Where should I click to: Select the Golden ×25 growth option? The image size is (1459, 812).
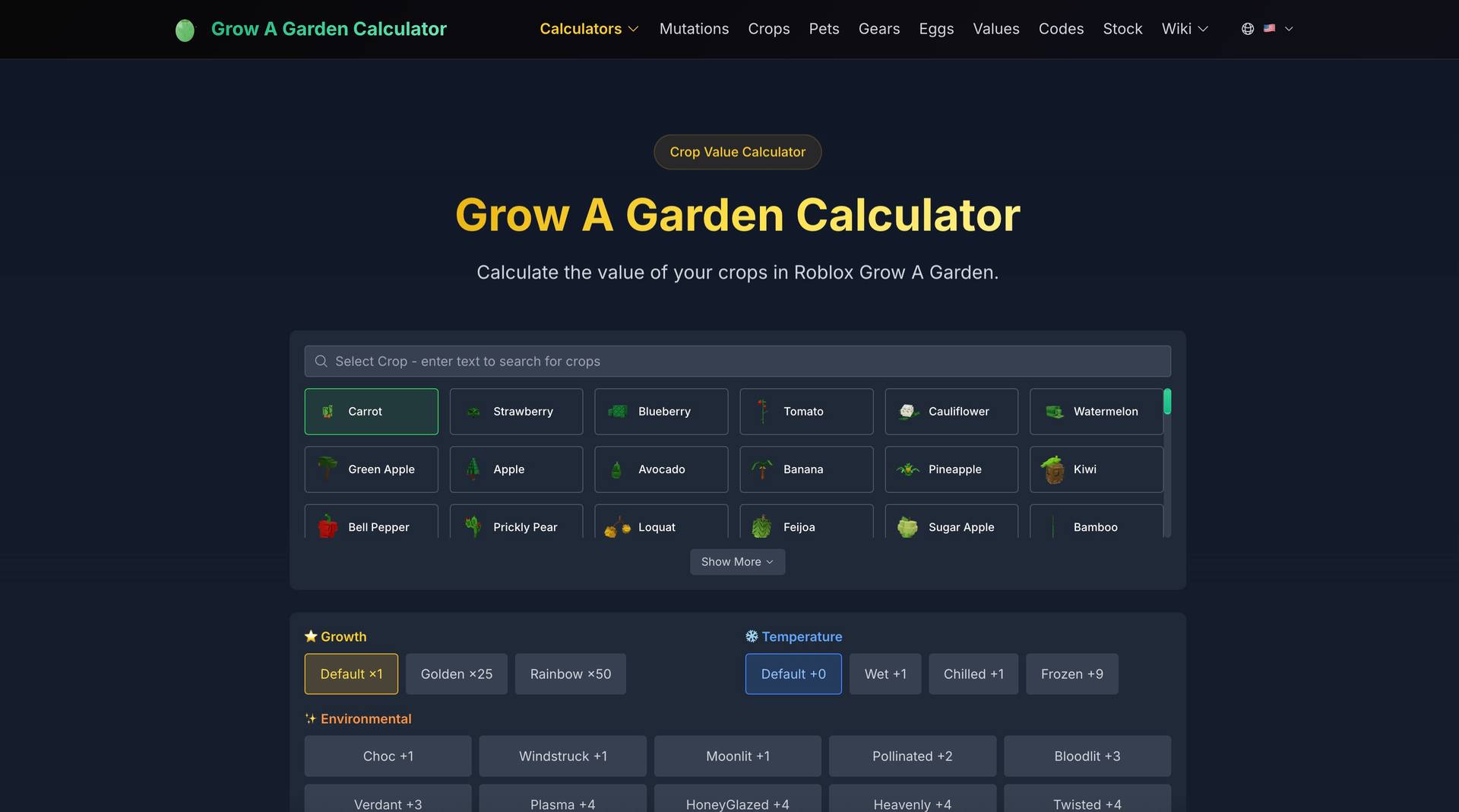pos(456,674)
